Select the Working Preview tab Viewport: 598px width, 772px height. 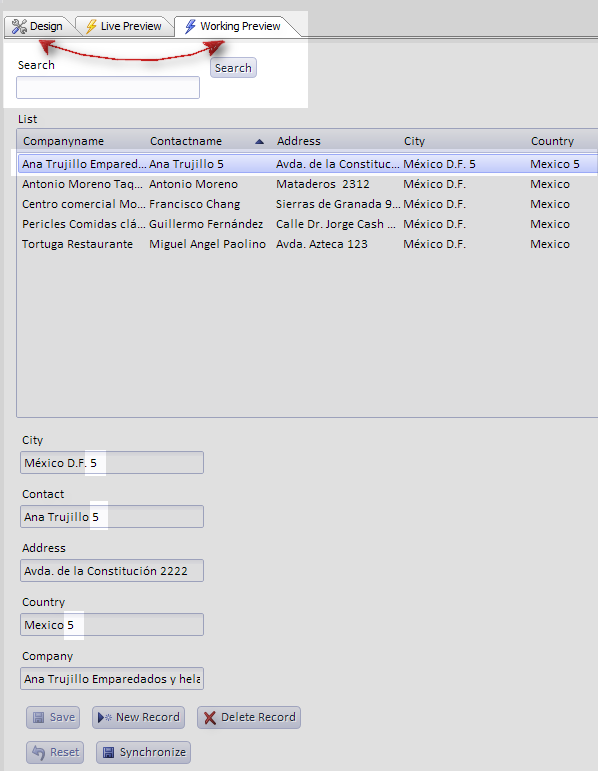(x=233, y=26)
